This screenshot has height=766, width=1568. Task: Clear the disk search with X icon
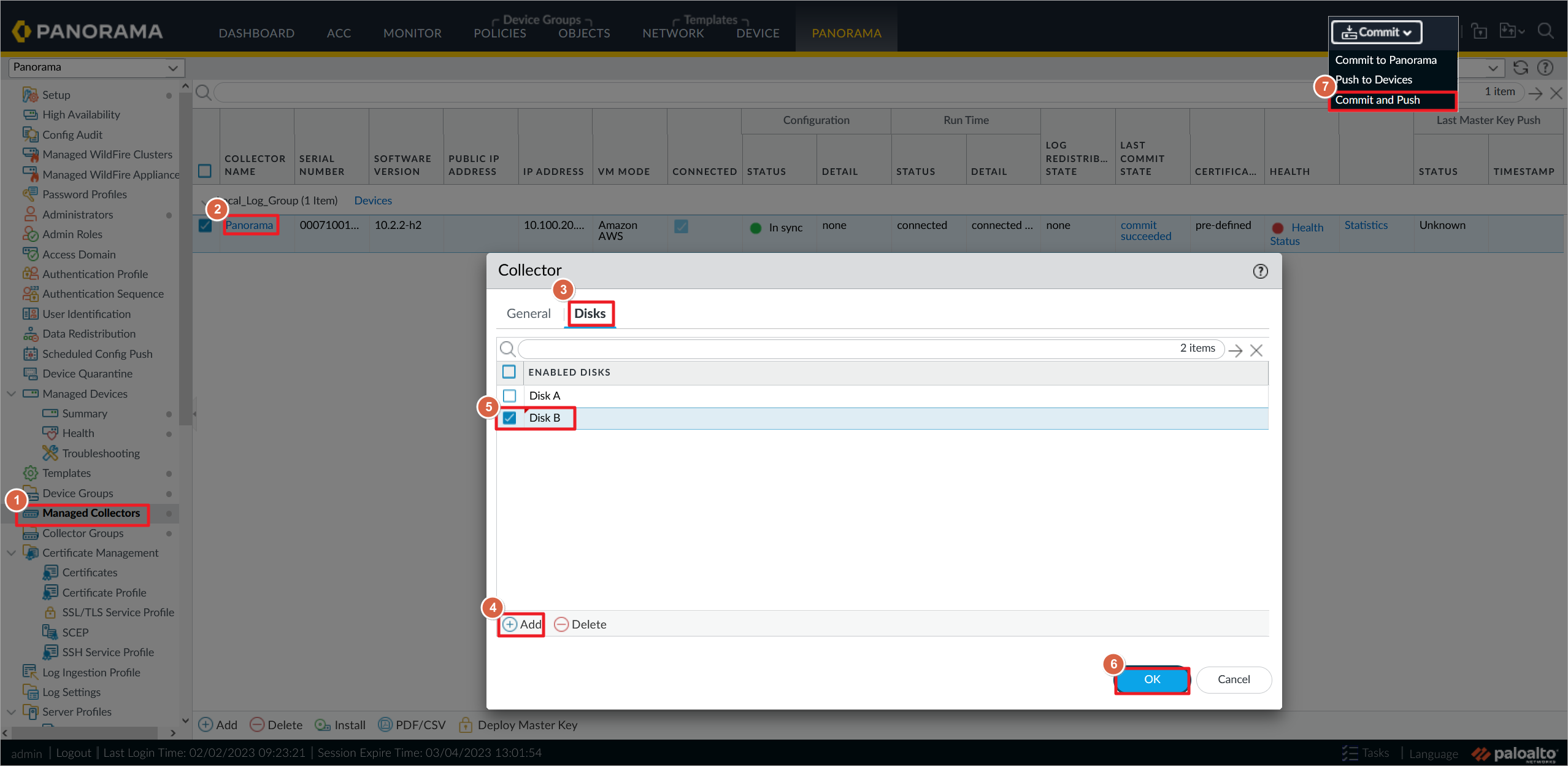(x=1256, y=350)
